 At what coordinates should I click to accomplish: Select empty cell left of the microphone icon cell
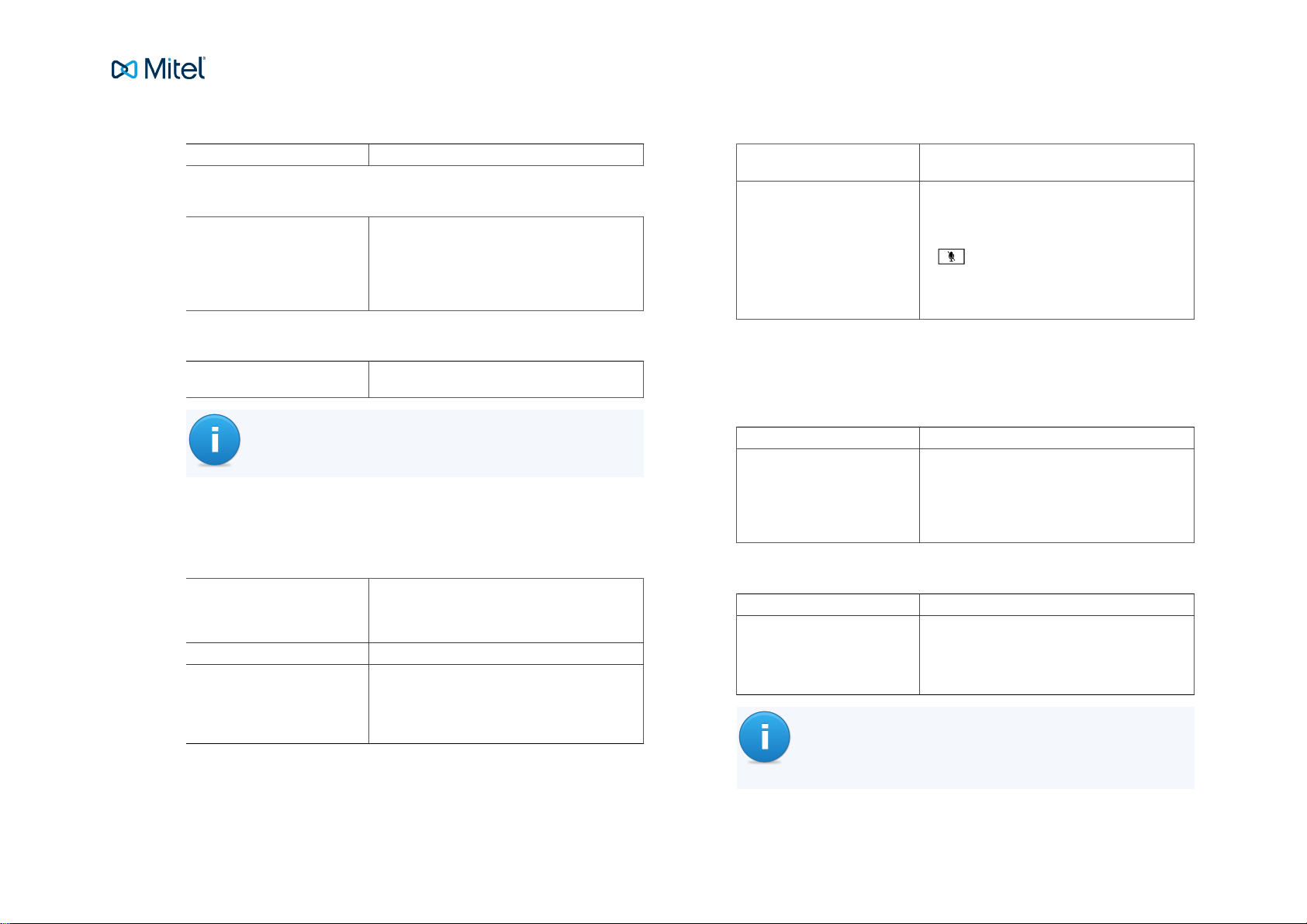pyautogui.click(x=828, y=250)
